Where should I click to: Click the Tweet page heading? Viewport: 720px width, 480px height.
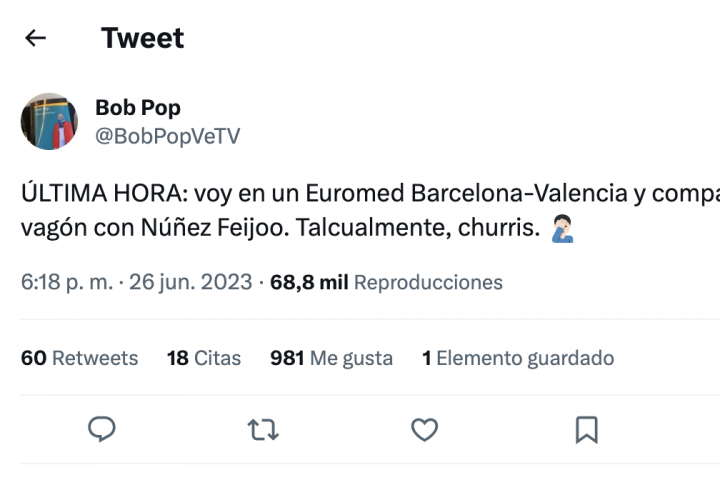[143, 39]
